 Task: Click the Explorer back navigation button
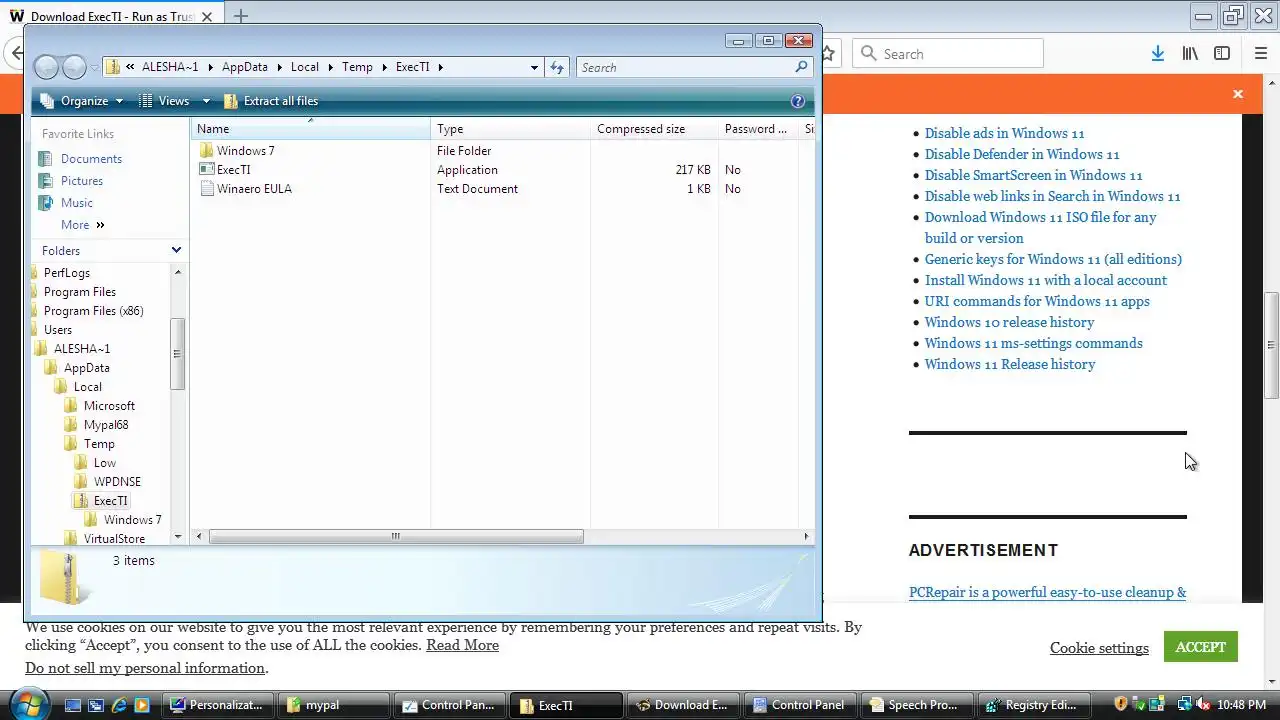[x=46, y=67]
